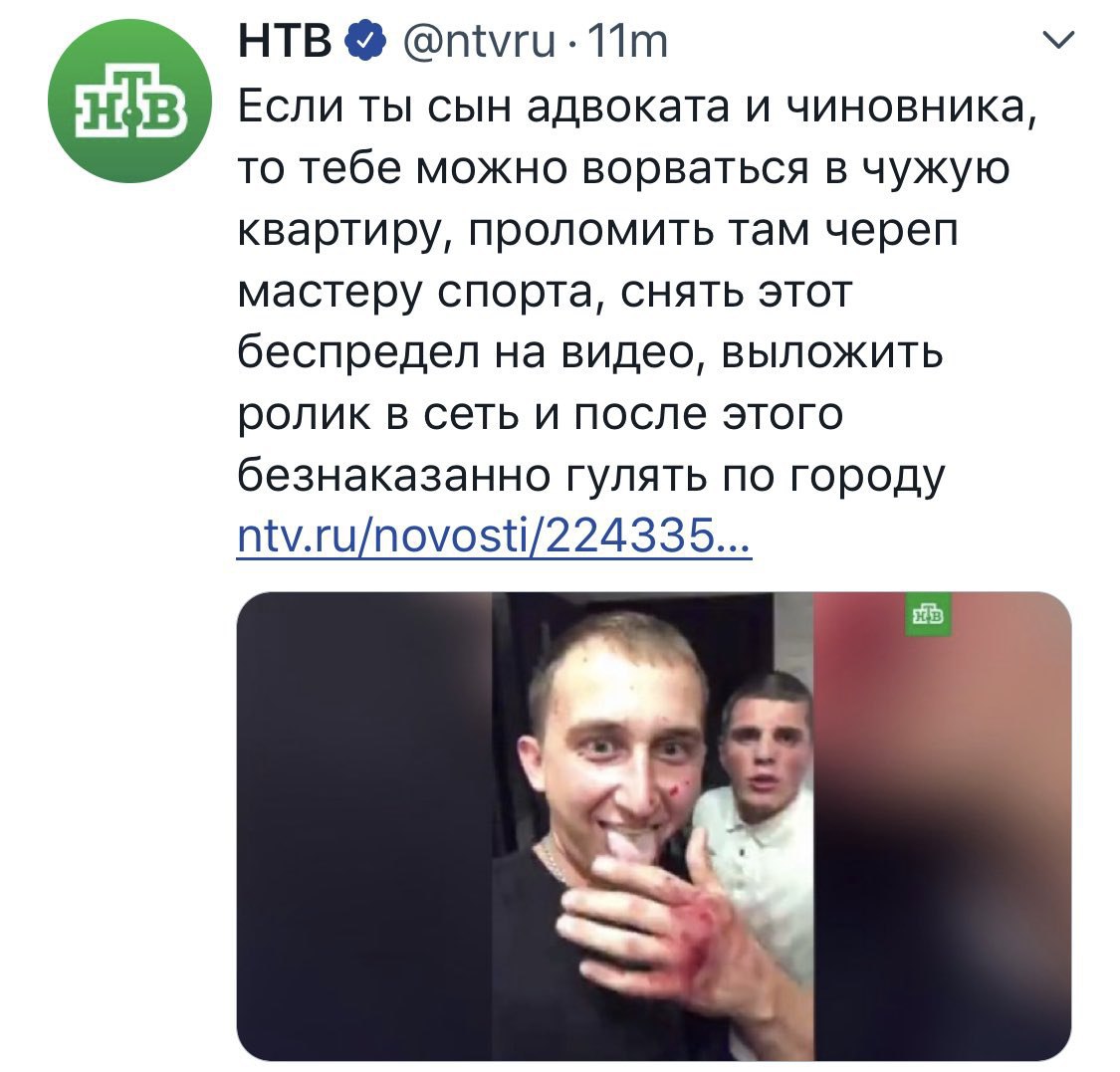Click the blue verified badge next to НТВ
Viewport: 1120px width, 1072px height.
(x=365, y=42)
